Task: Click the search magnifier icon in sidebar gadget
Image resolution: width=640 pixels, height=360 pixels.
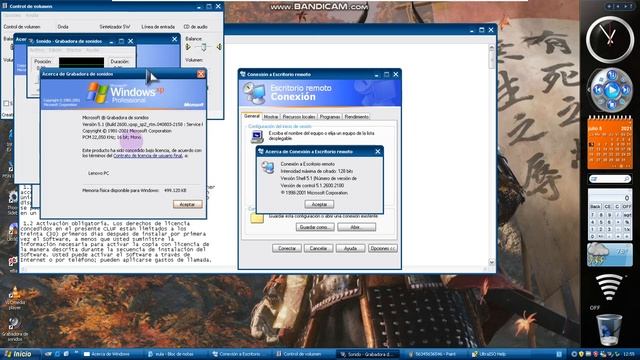Action: coord(627,179)
